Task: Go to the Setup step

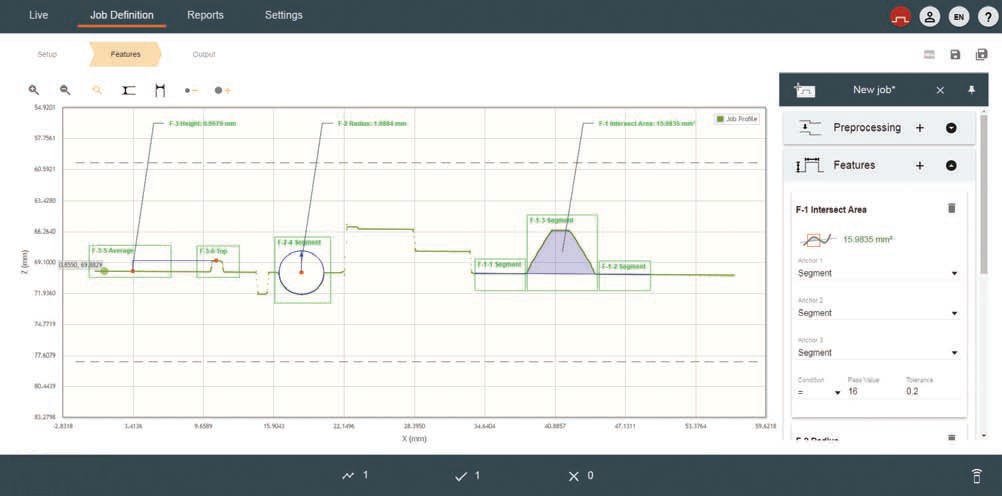Action: (47, 54)
